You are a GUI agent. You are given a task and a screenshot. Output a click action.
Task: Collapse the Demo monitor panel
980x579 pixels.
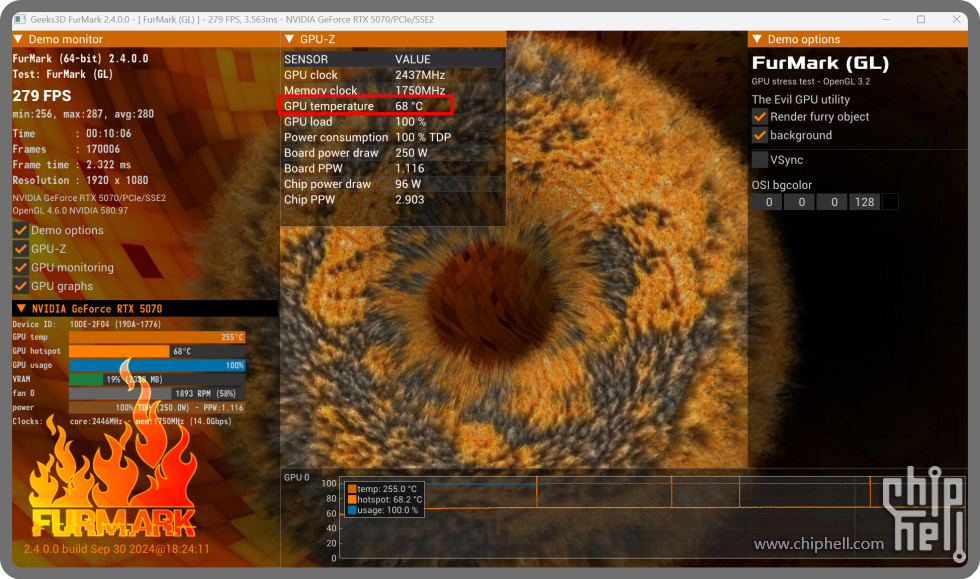pos(18,39)
